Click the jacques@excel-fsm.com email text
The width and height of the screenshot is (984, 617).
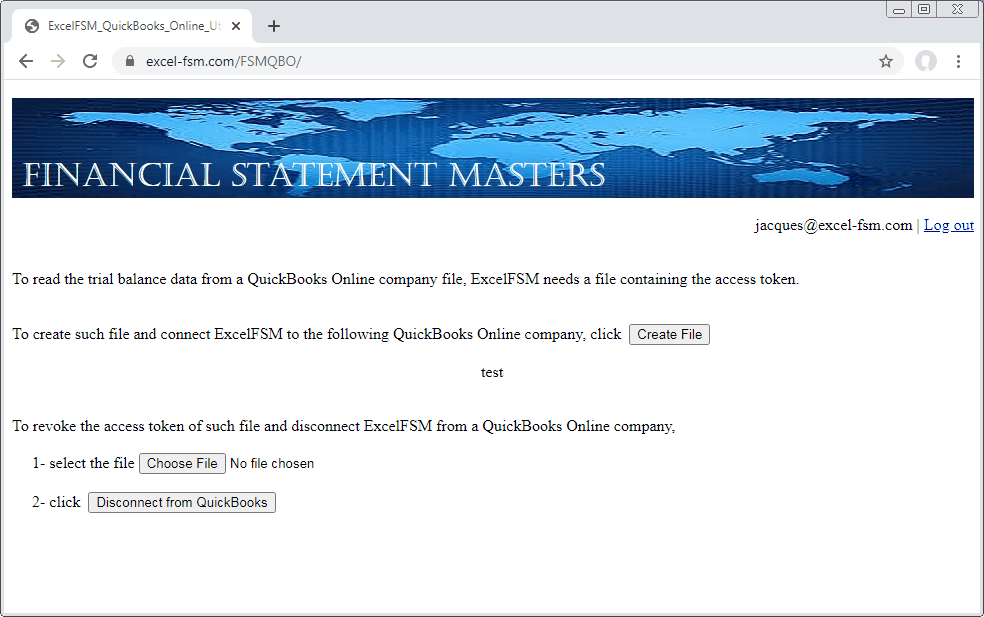point(833,225)
